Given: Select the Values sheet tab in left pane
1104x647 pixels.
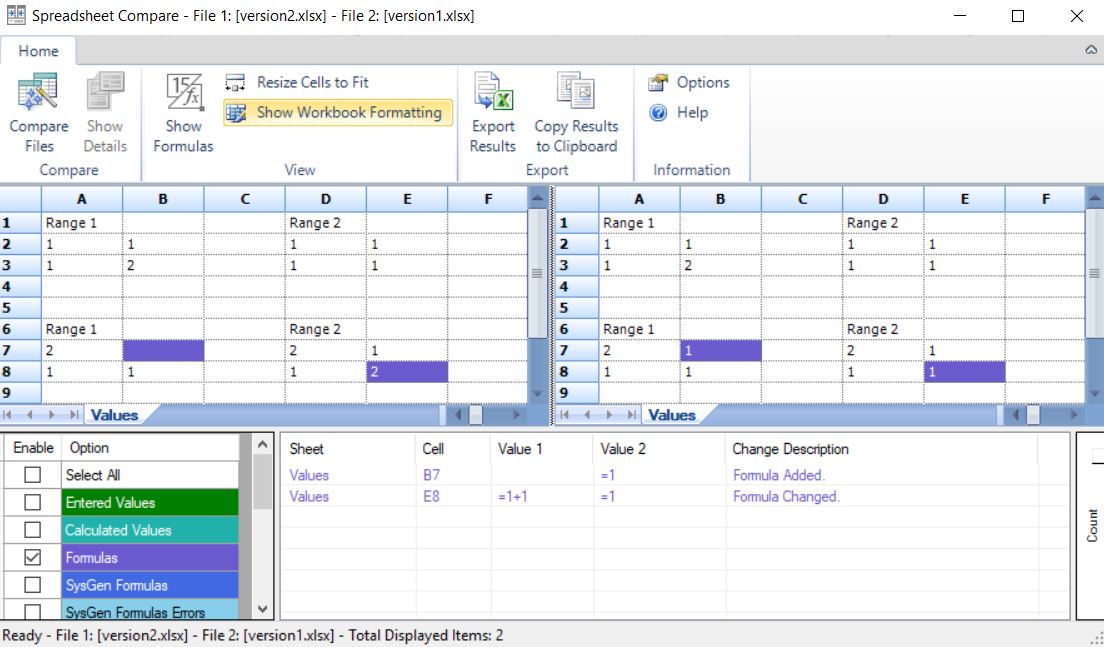Looking at the screenshot, I should [x=114, y=414].
